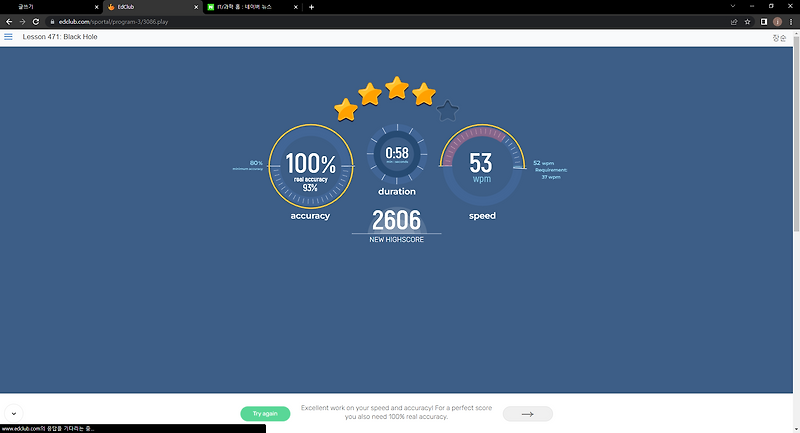
Task: Open the Chrome profile avatar
Action: (x=778, y=22)
